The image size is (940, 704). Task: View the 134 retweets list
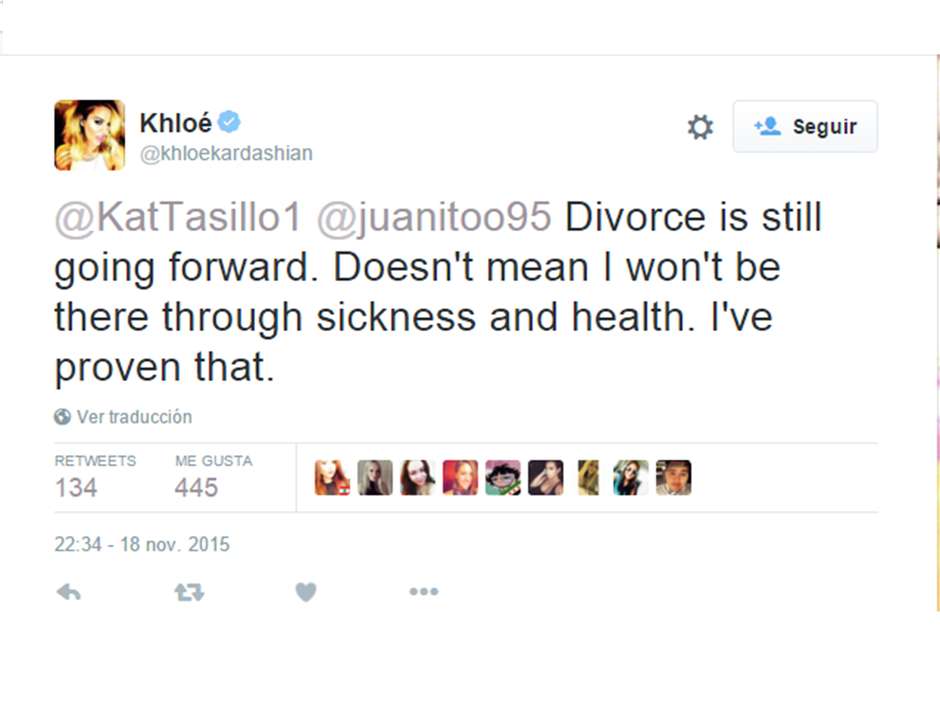[x=77, y=487]
